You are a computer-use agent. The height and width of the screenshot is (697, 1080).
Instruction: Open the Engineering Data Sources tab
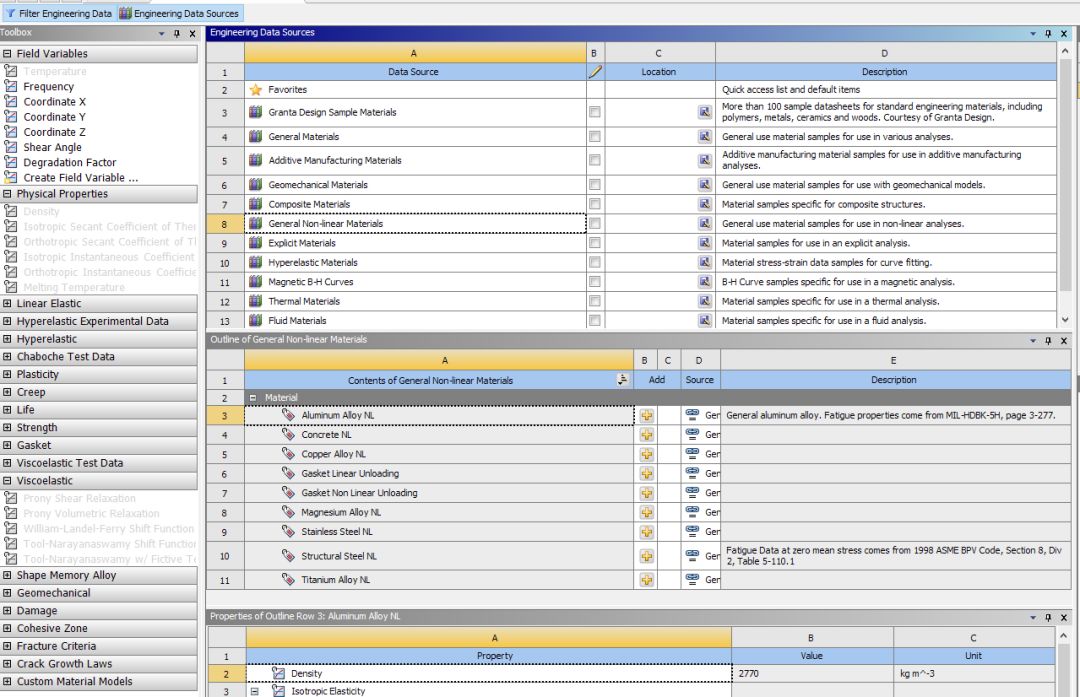coord(179,14)
